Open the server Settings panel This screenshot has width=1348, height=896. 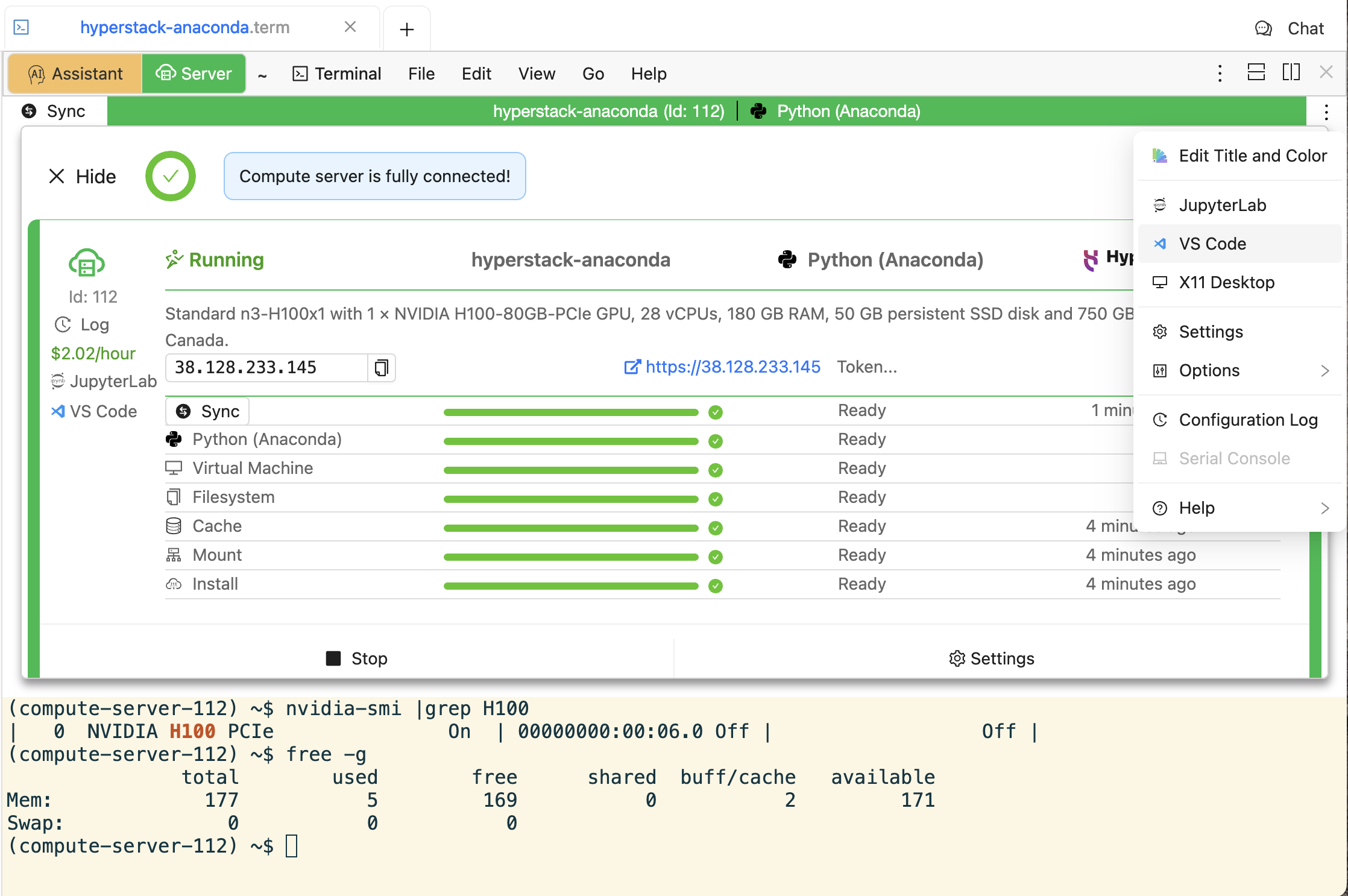tap(1210, 331)
